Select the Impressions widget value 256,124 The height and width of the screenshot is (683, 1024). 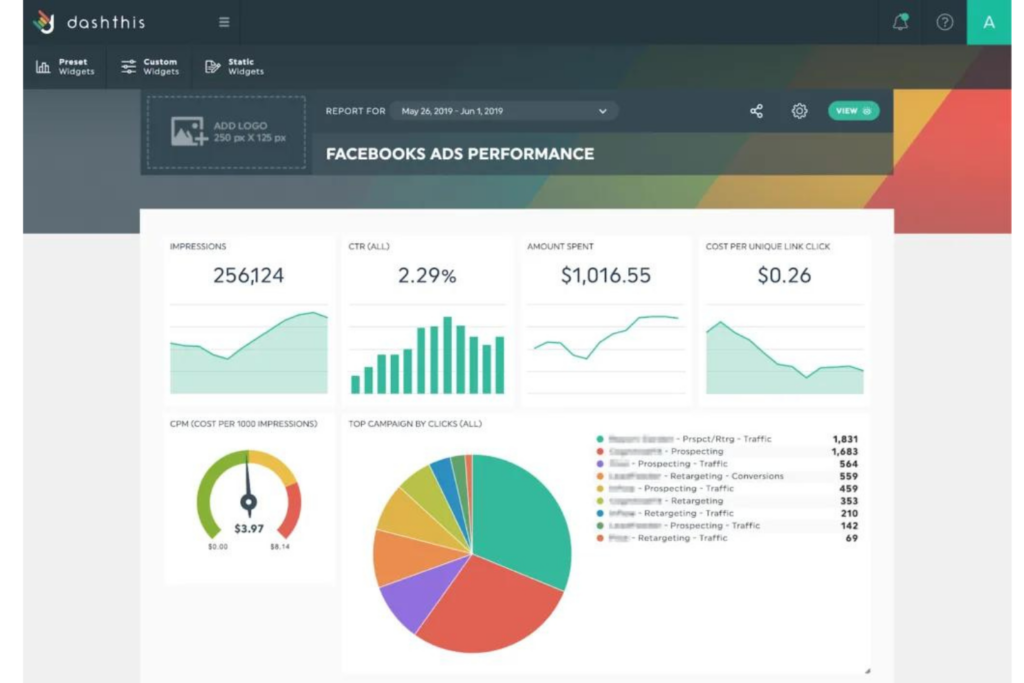click(x=248, y=276)
